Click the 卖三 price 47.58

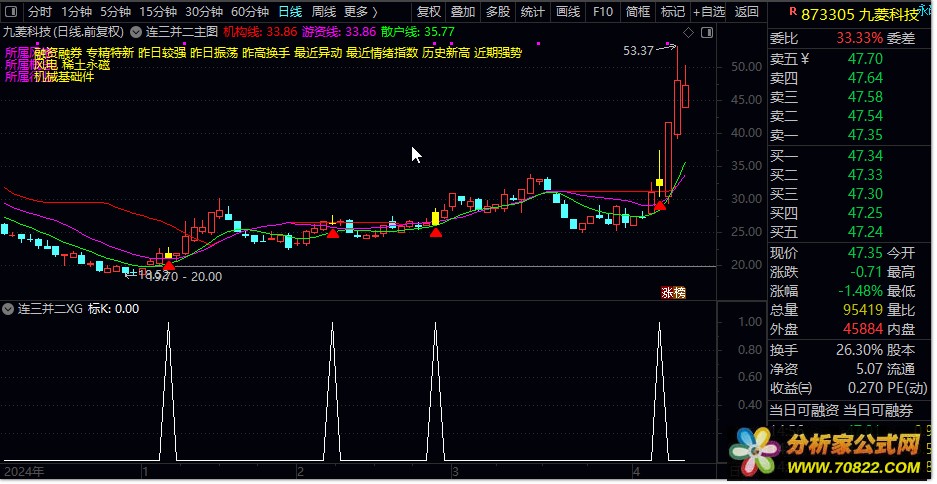(865, 97)
